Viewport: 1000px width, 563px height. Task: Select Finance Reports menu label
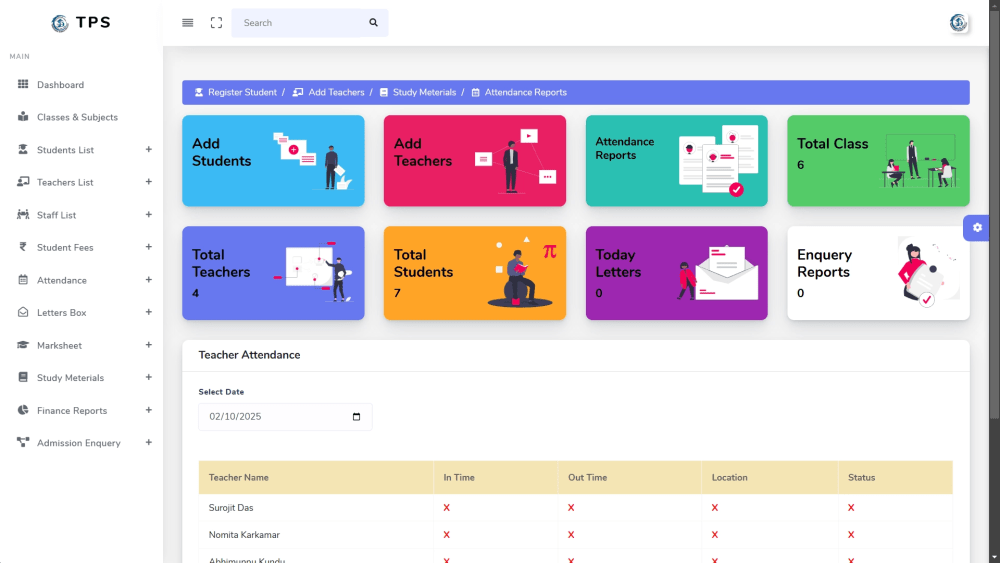72,411
